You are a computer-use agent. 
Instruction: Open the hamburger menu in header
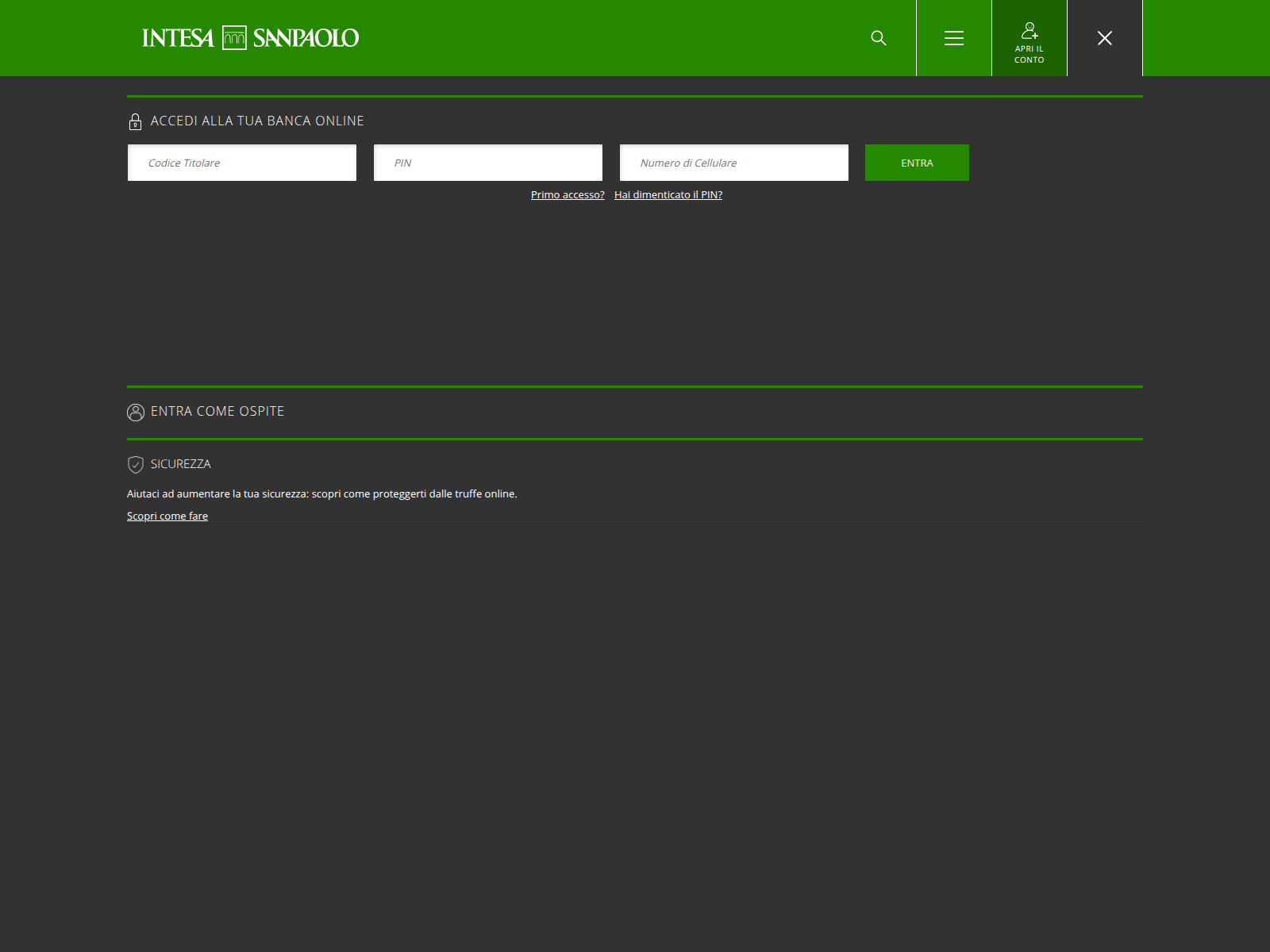click(x=953, y=38)
